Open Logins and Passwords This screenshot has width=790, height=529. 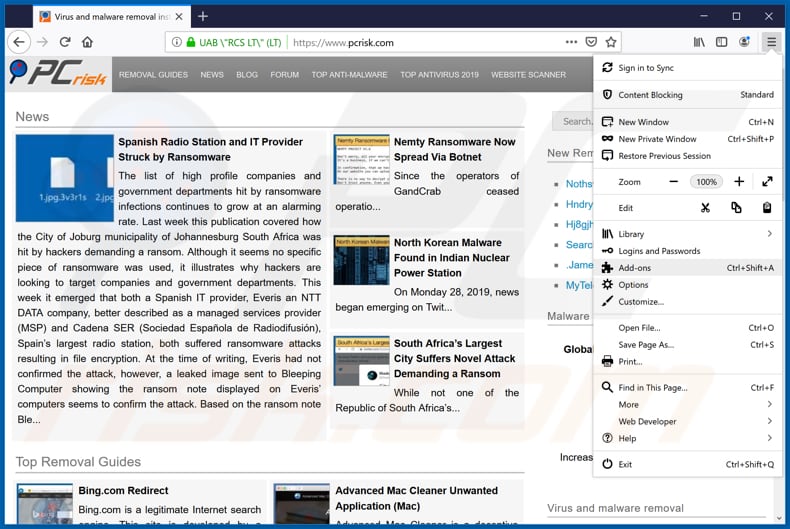tap(687, 251)
